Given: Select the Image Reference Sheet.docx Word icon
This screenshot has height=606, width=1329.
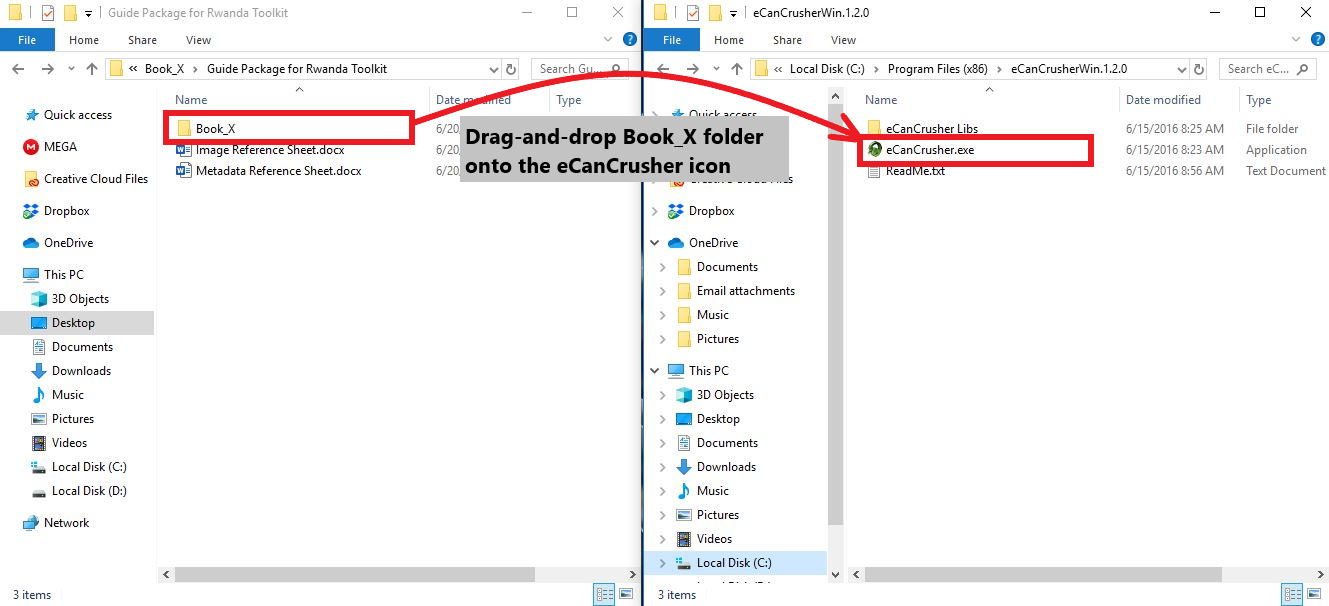Looking at the screenshot, I should point(184,150).
